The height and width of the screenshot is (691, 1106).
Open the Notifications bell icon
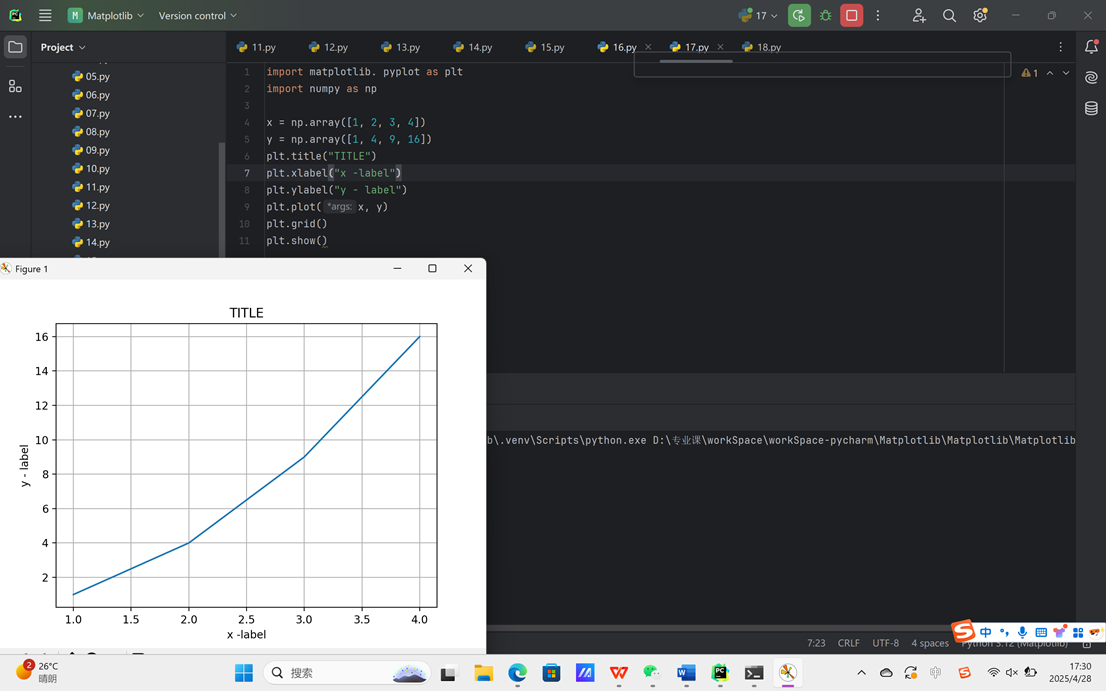(x=1091, y=47)
